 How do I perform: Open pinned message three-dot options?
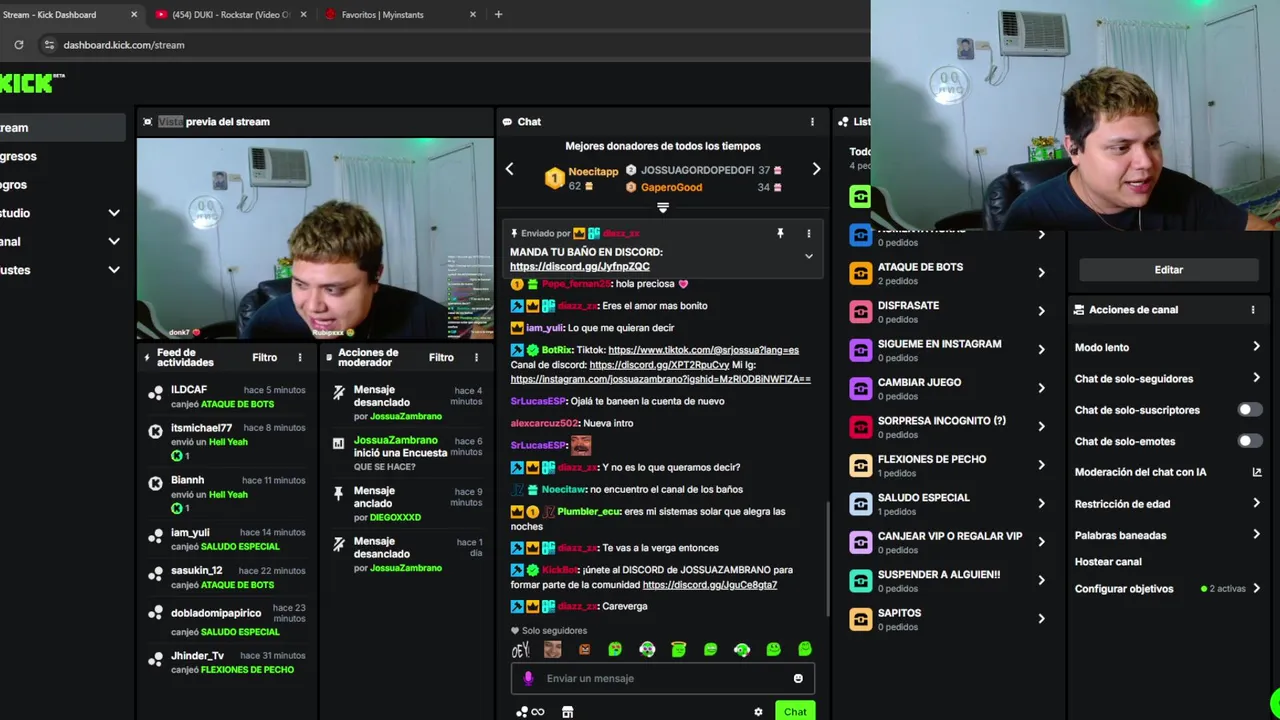tap(809, 233)
